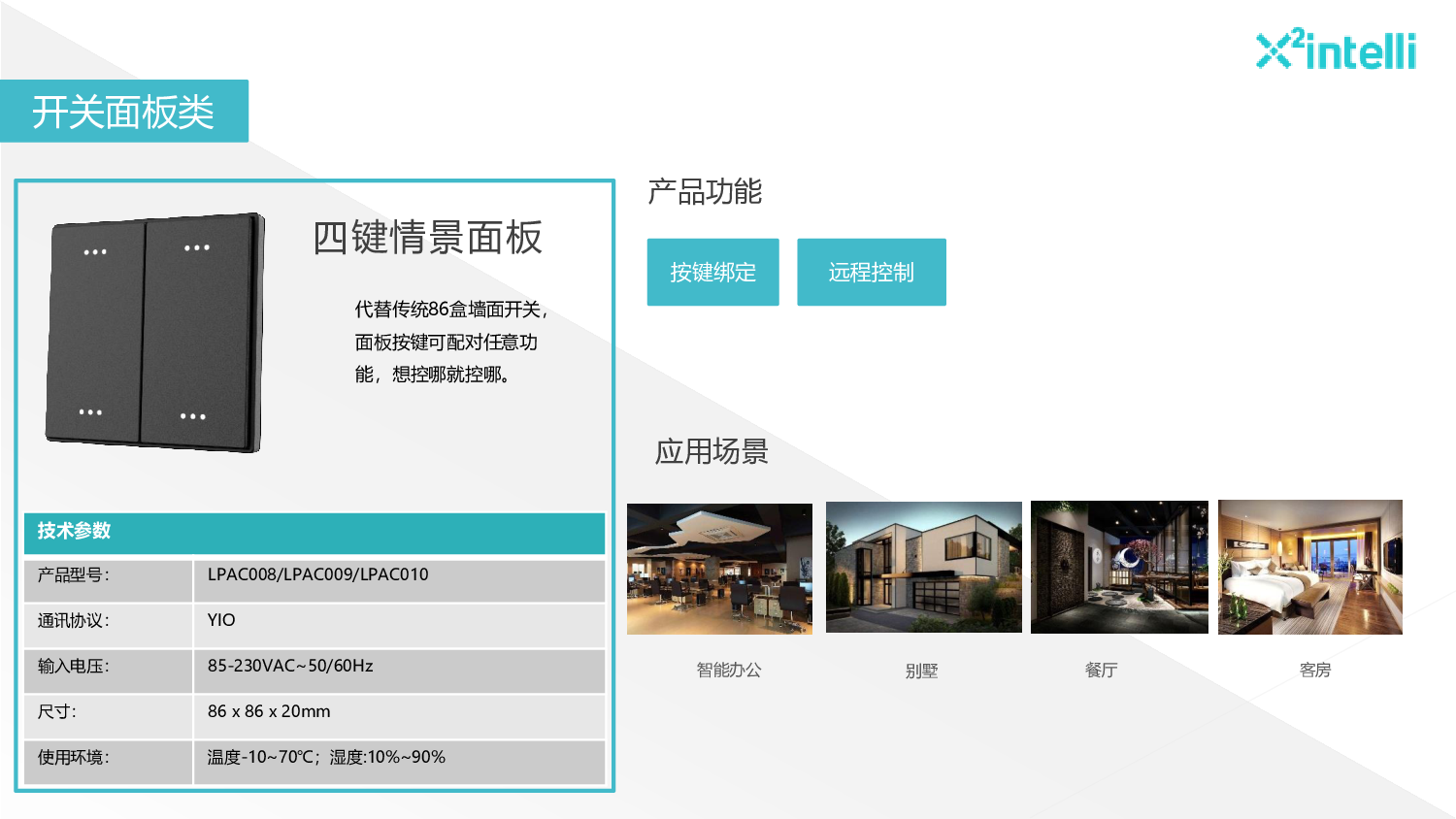
Task: Select the 产品型号 label cell
Action: click(109, 579)
